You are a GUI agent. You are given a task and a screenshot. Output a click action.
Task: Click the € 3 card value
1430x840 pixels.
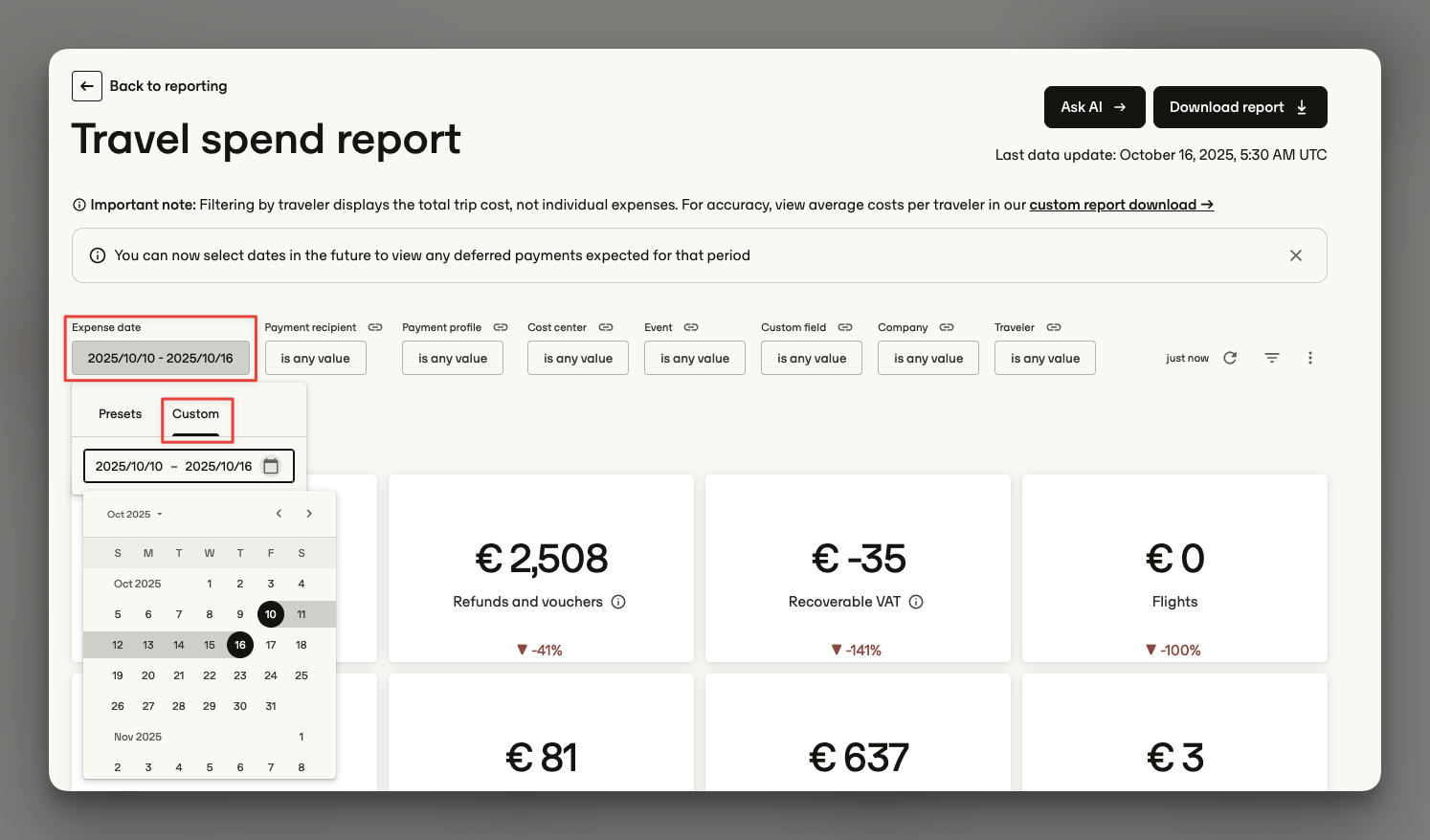[x=1175, y=759]
